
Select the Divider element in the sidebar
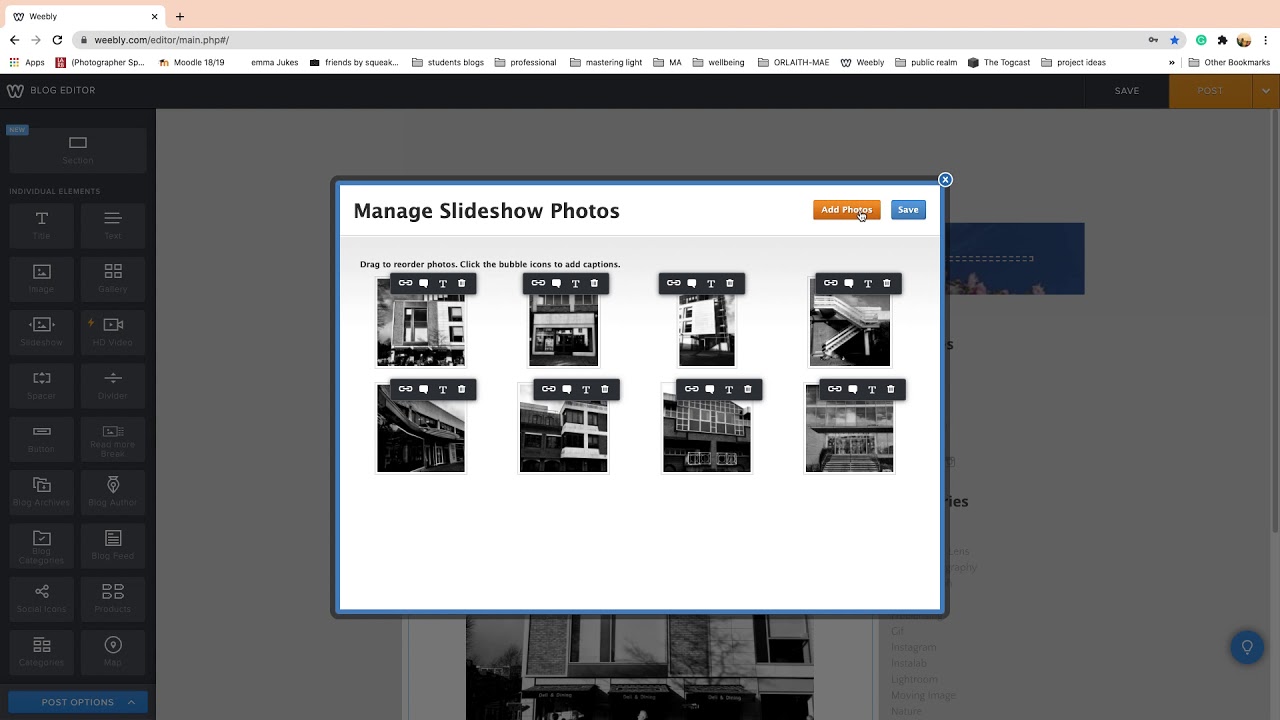point(113,385)
